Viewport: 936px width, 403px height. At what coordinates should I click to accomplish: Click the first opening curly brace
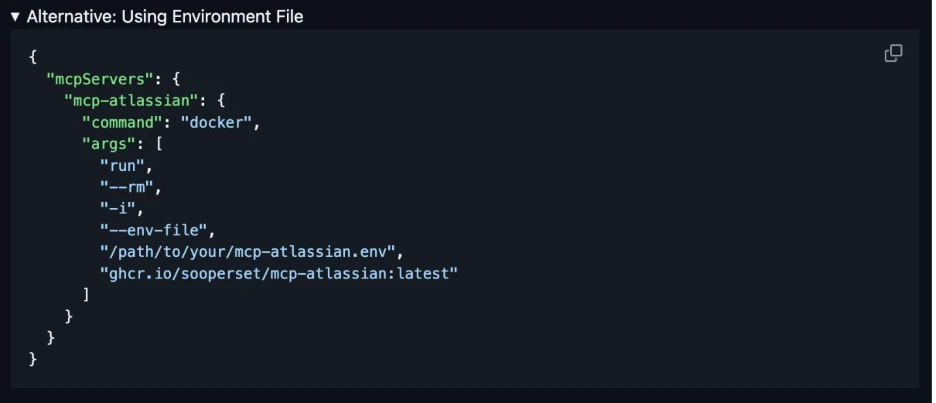(33, 57)
